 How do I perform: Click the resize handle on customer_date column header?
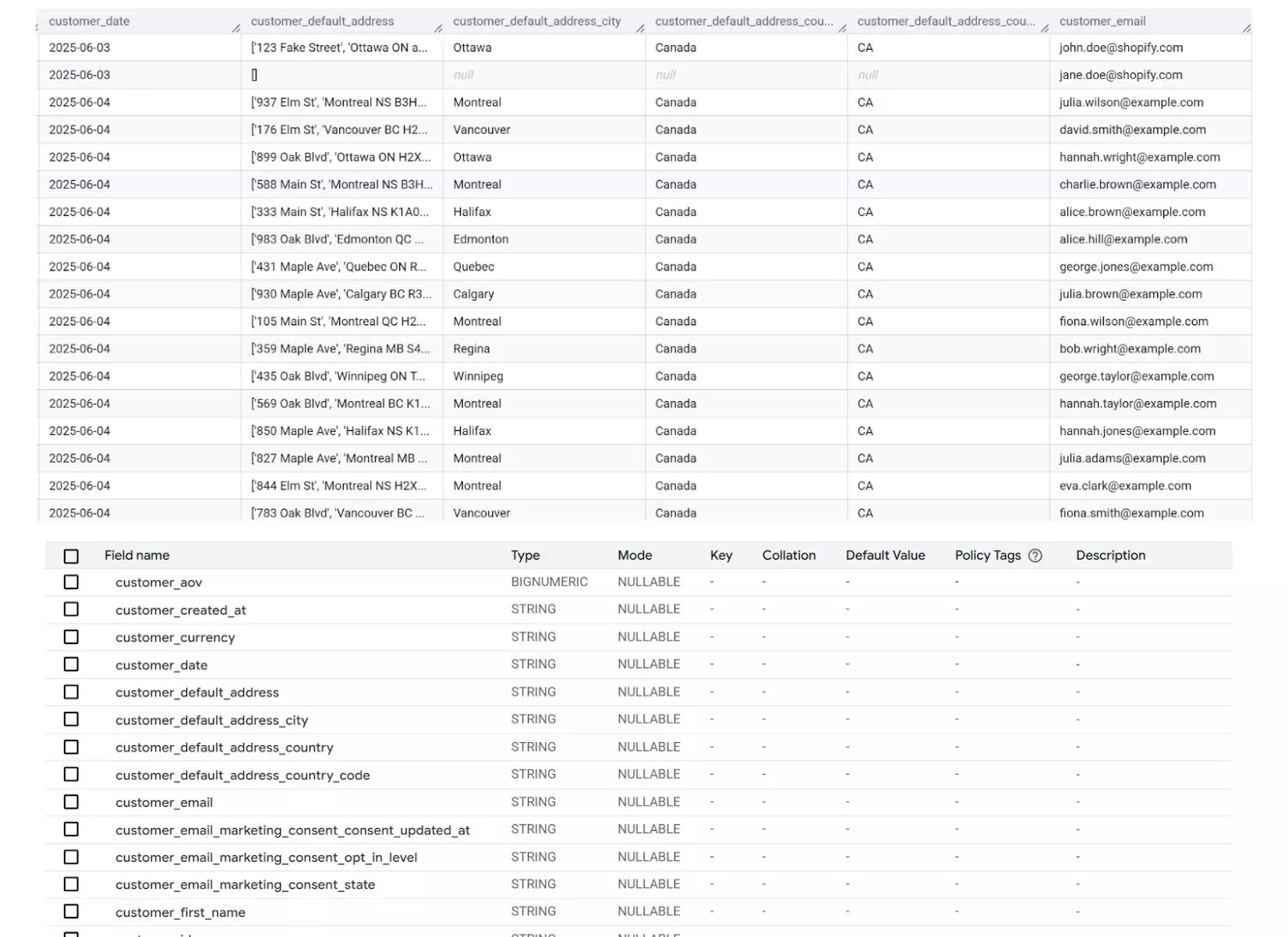point(237,28)
